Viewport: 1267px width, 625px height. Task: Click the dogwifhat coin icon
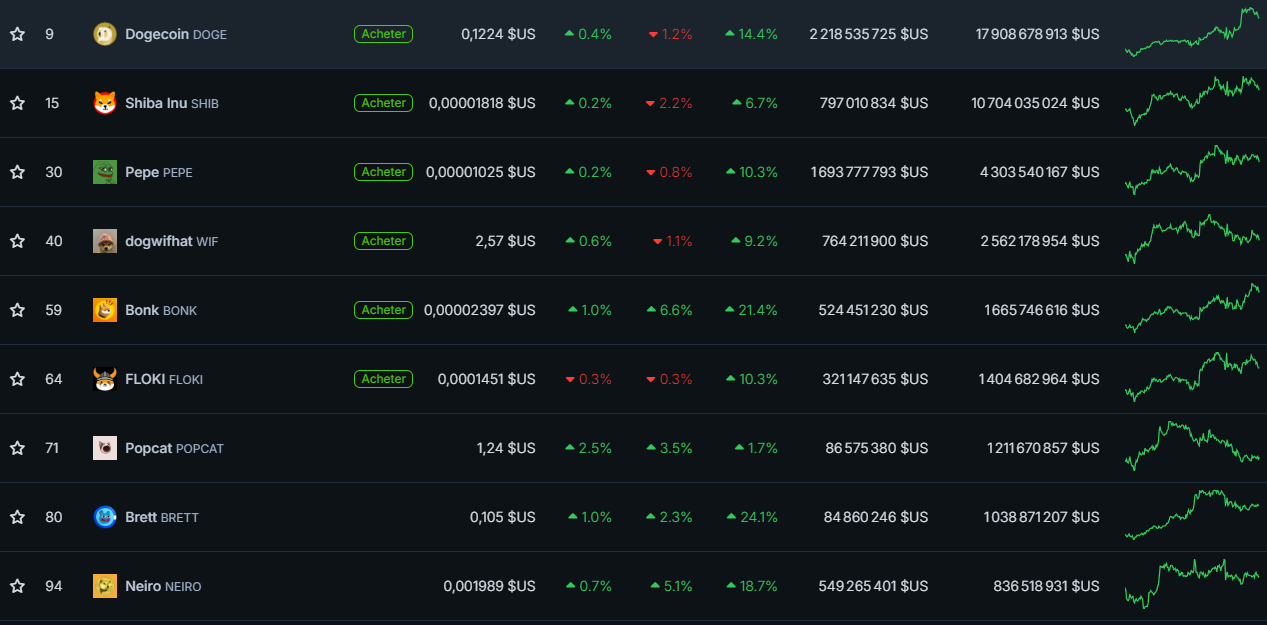click(x=105, y=240)
